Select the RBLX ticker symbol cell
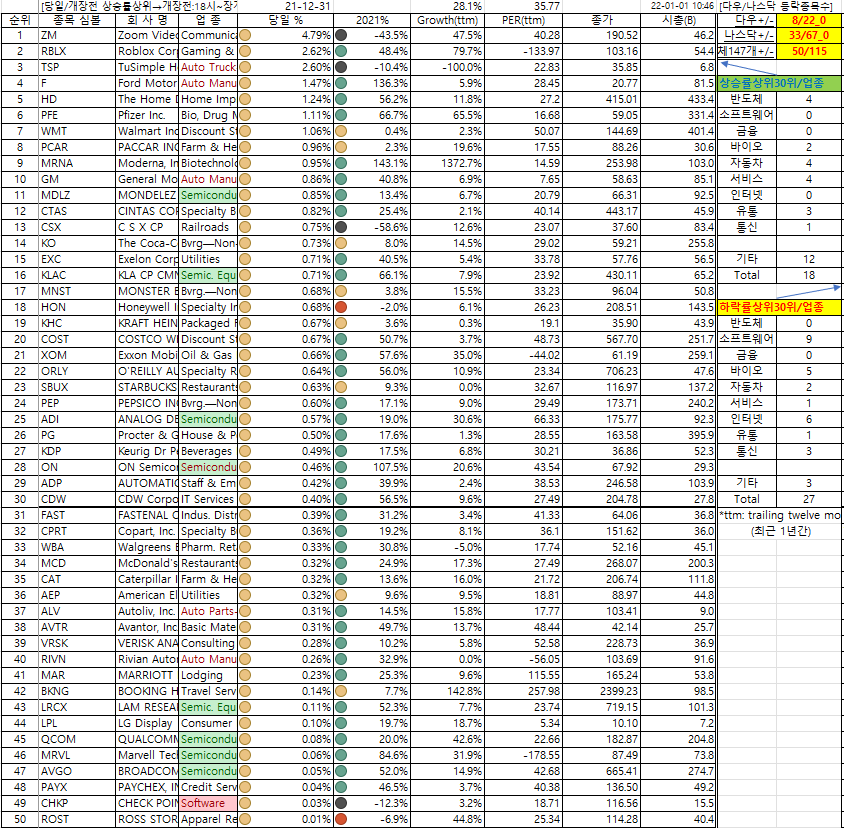 78,52
